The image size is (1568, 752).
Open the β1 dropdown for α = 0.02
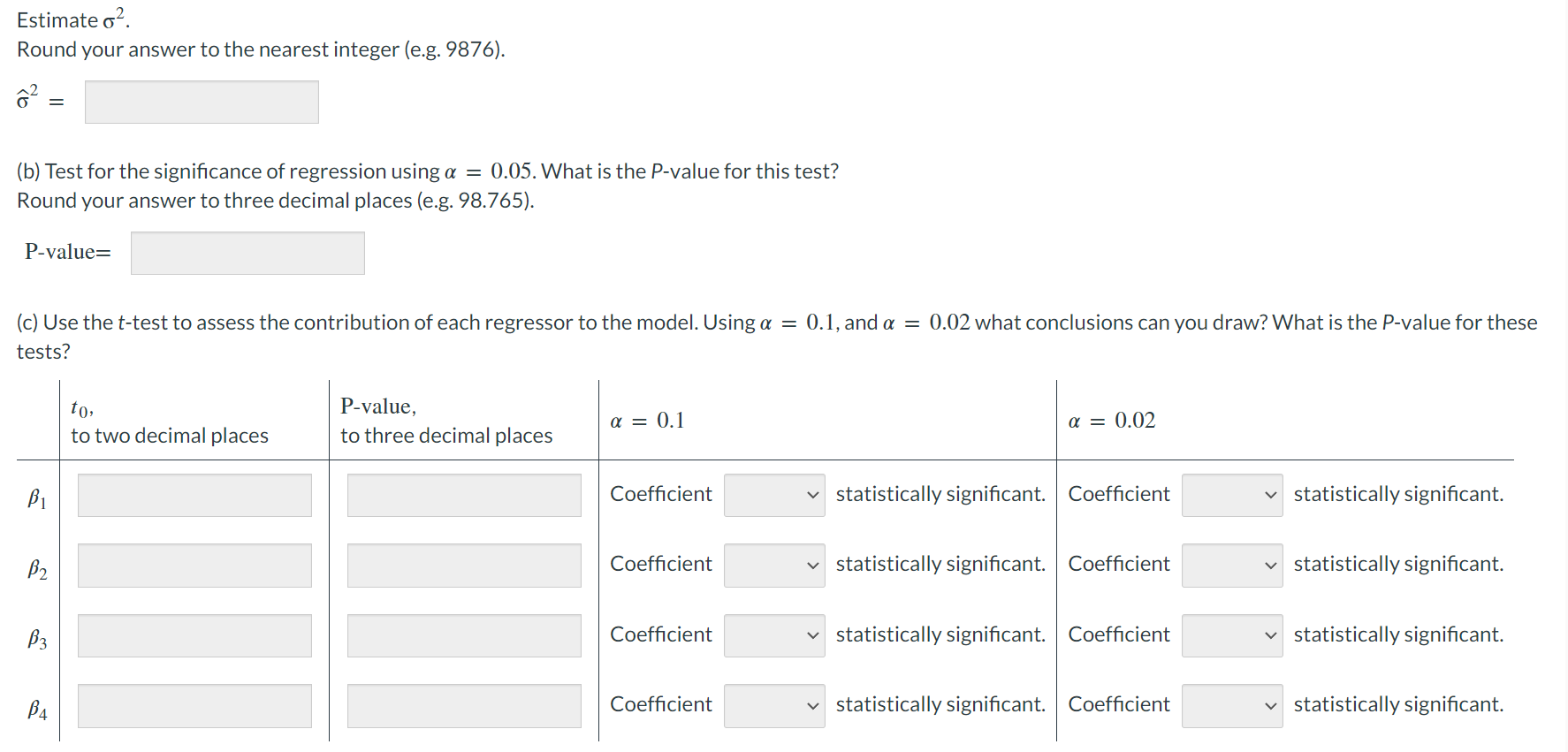click(1232, 495)
